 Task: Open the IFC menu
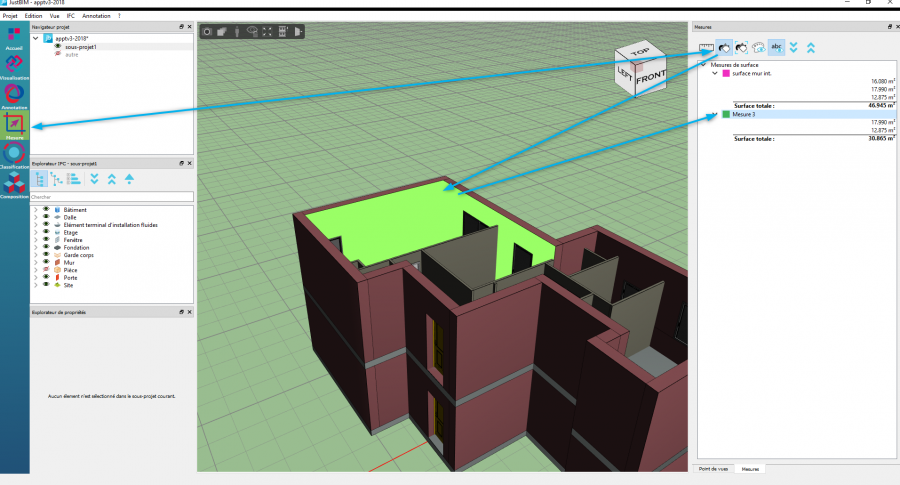pyautogui.click(x=71, y=16)
